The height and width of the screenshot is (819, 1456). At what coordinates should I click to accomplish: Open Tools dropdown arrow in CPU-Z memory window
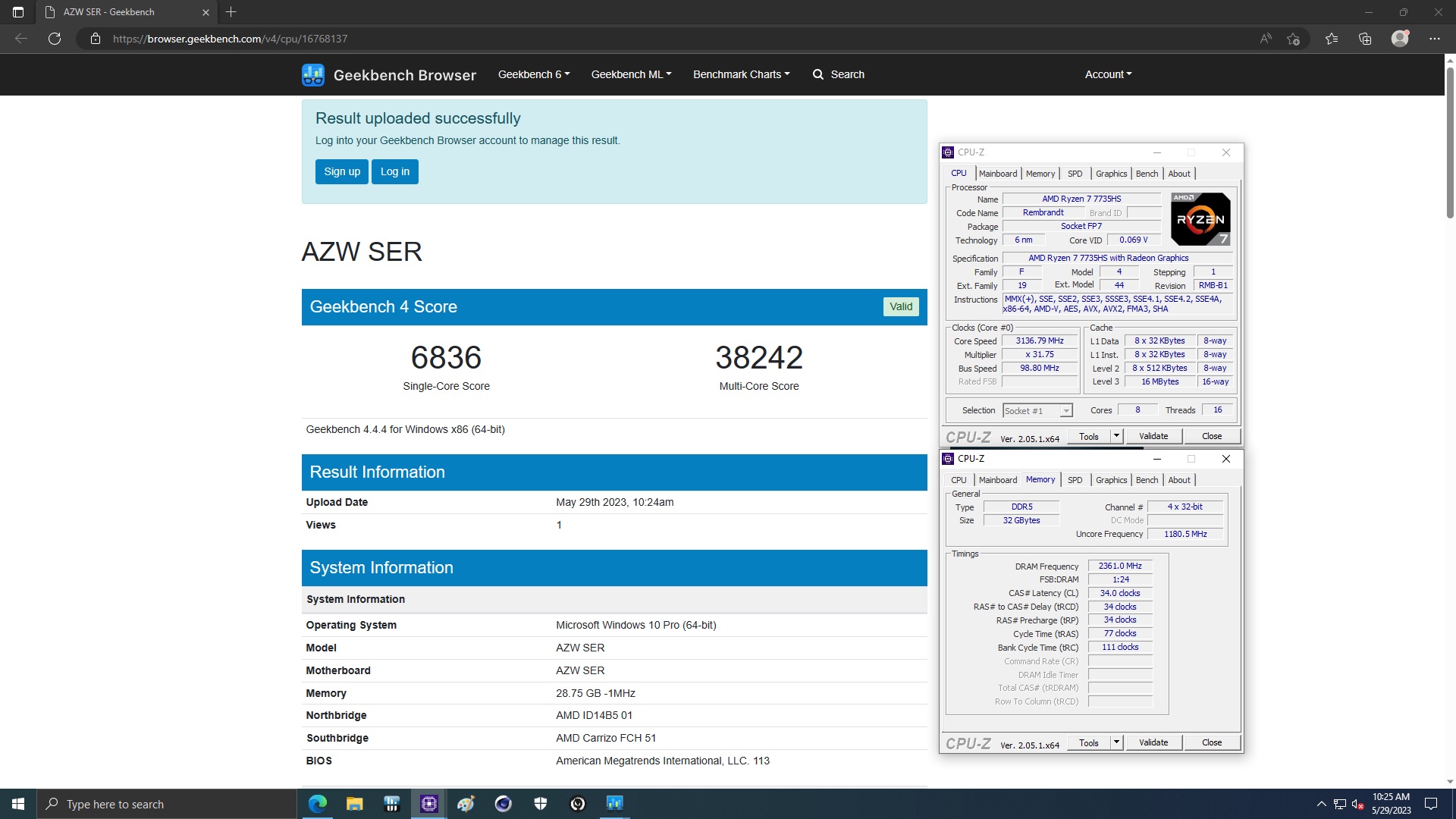pyautogui.click(x=1116, y=742)
